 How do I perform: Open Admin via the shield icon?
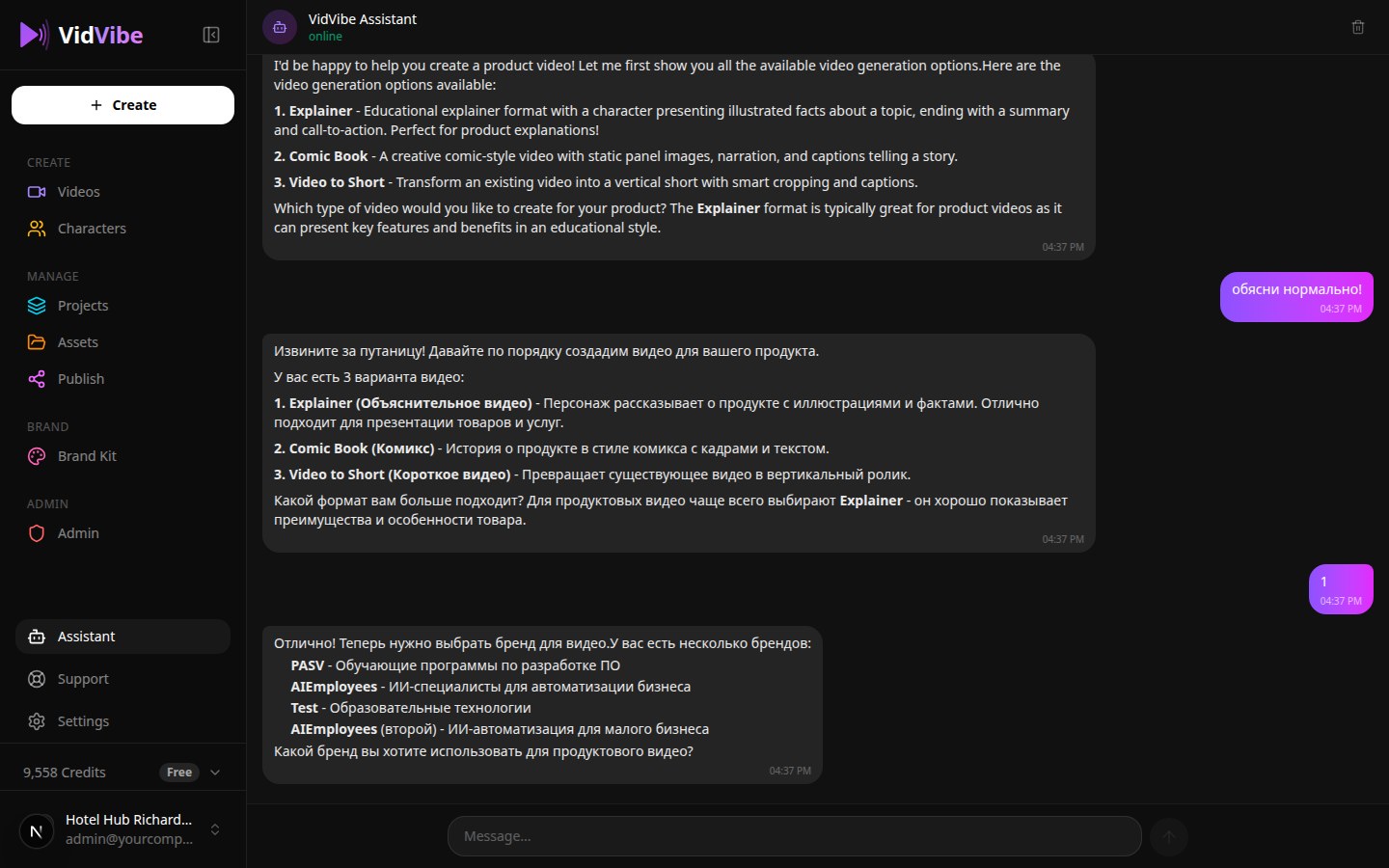tap(36, 532)
